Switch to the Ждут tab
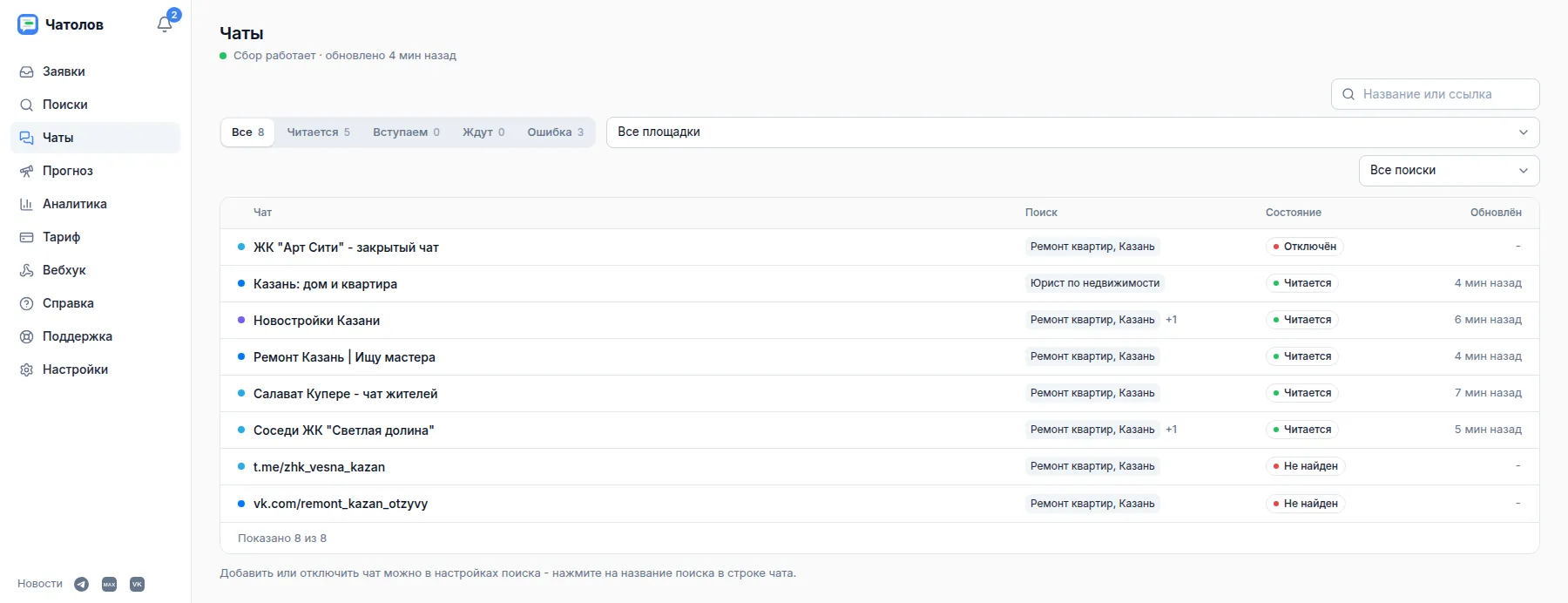 [x=483, y=132]
